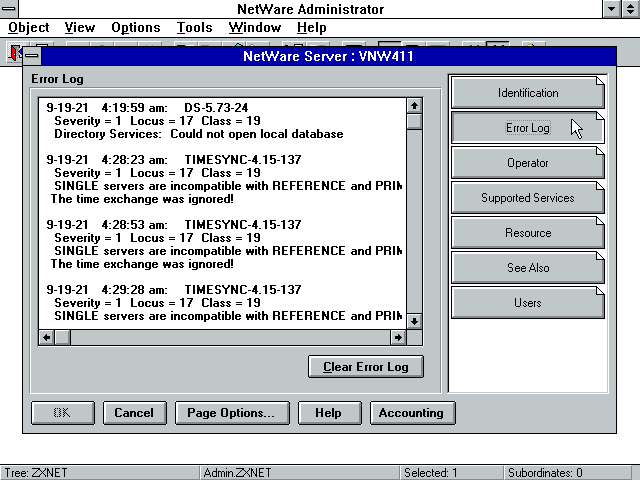Select the 4:28:23 am TIMESYNC entry header
This screenshot has height=480, width=640.
pyautogui.click(x=174, y=160)
